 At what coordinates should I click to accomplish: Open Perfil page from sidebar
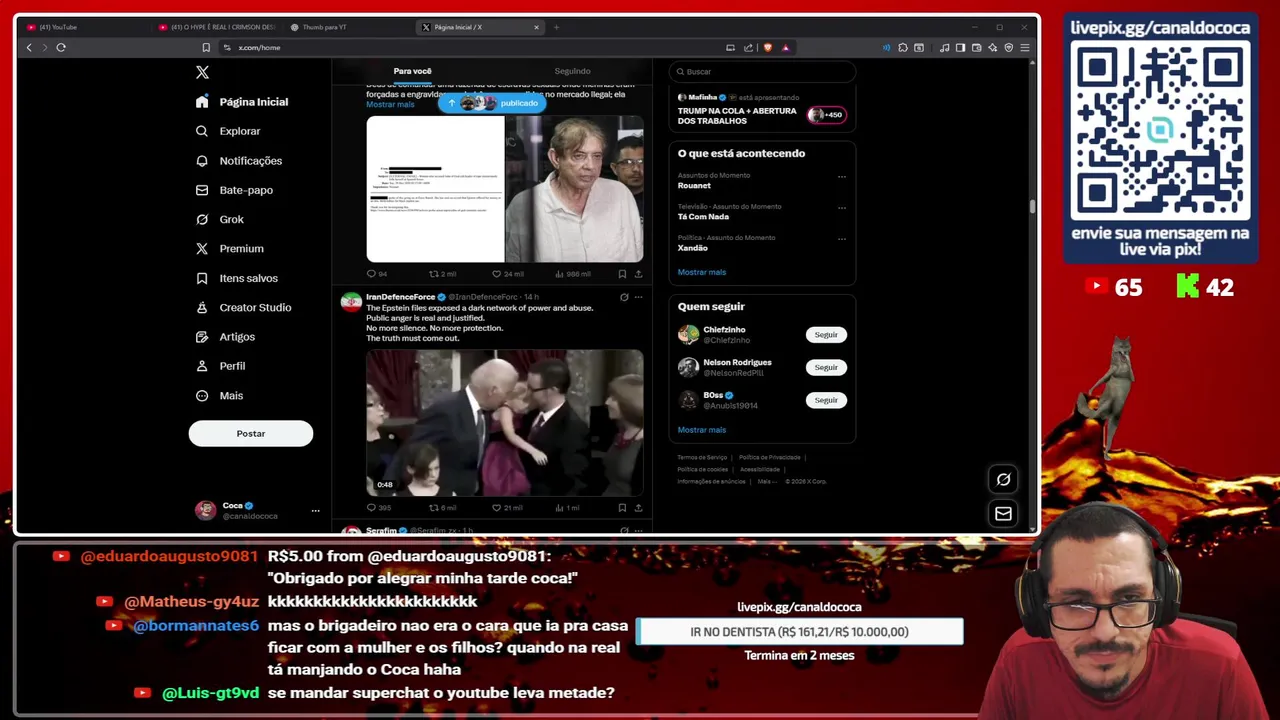click(x=221, y=366)
